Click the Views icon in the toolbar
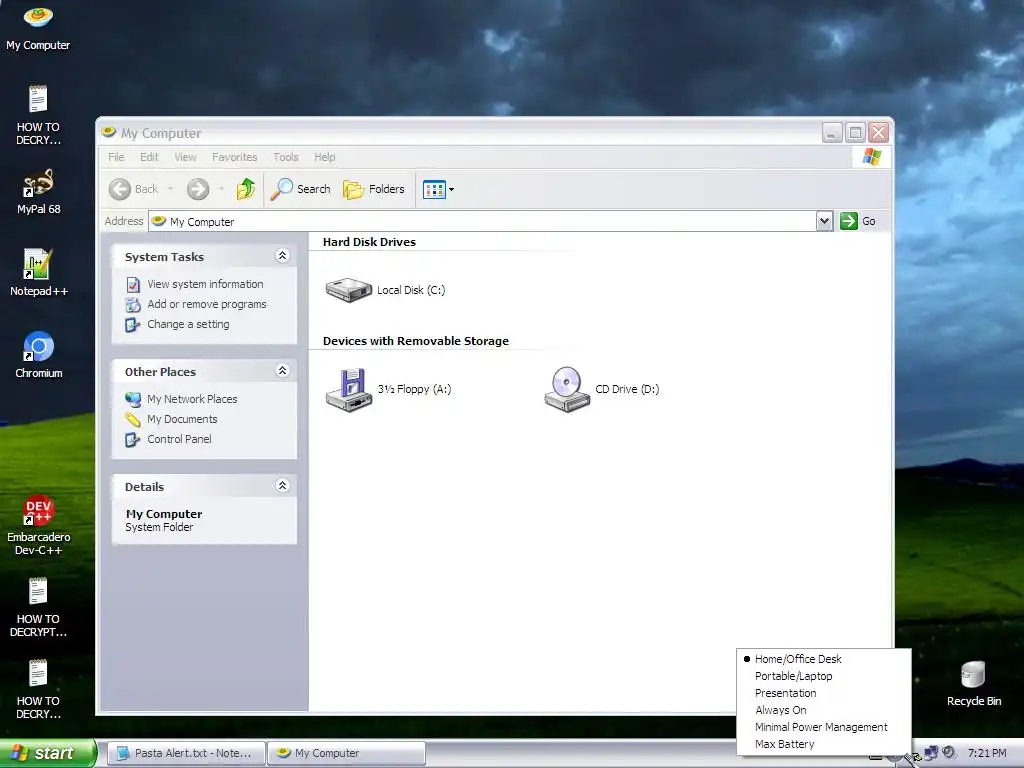The height and width of the screenshot is (768, 1024). click(434, 189)
